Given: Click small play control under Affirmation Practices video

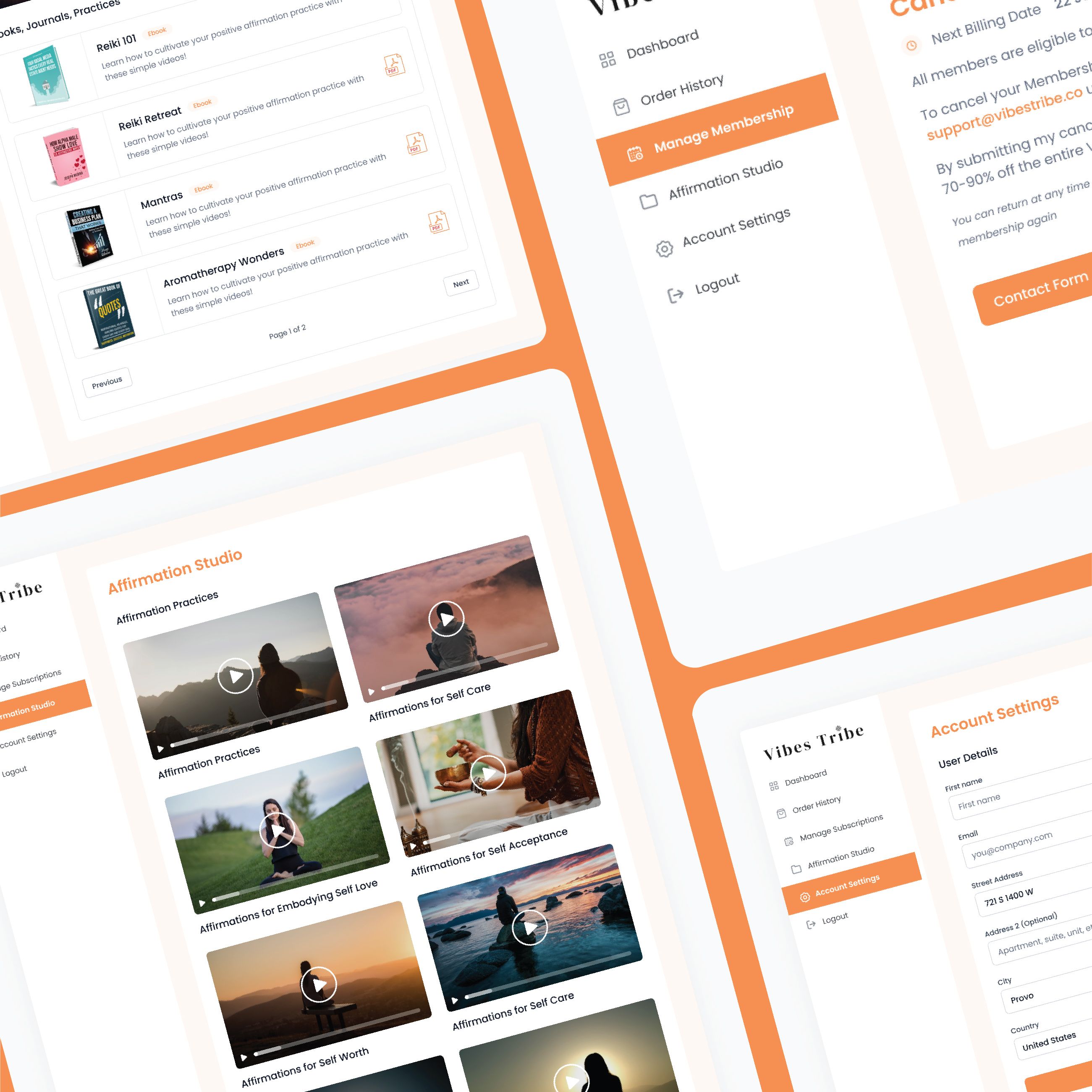Looking at the screenshot, I should coord(160,749).
